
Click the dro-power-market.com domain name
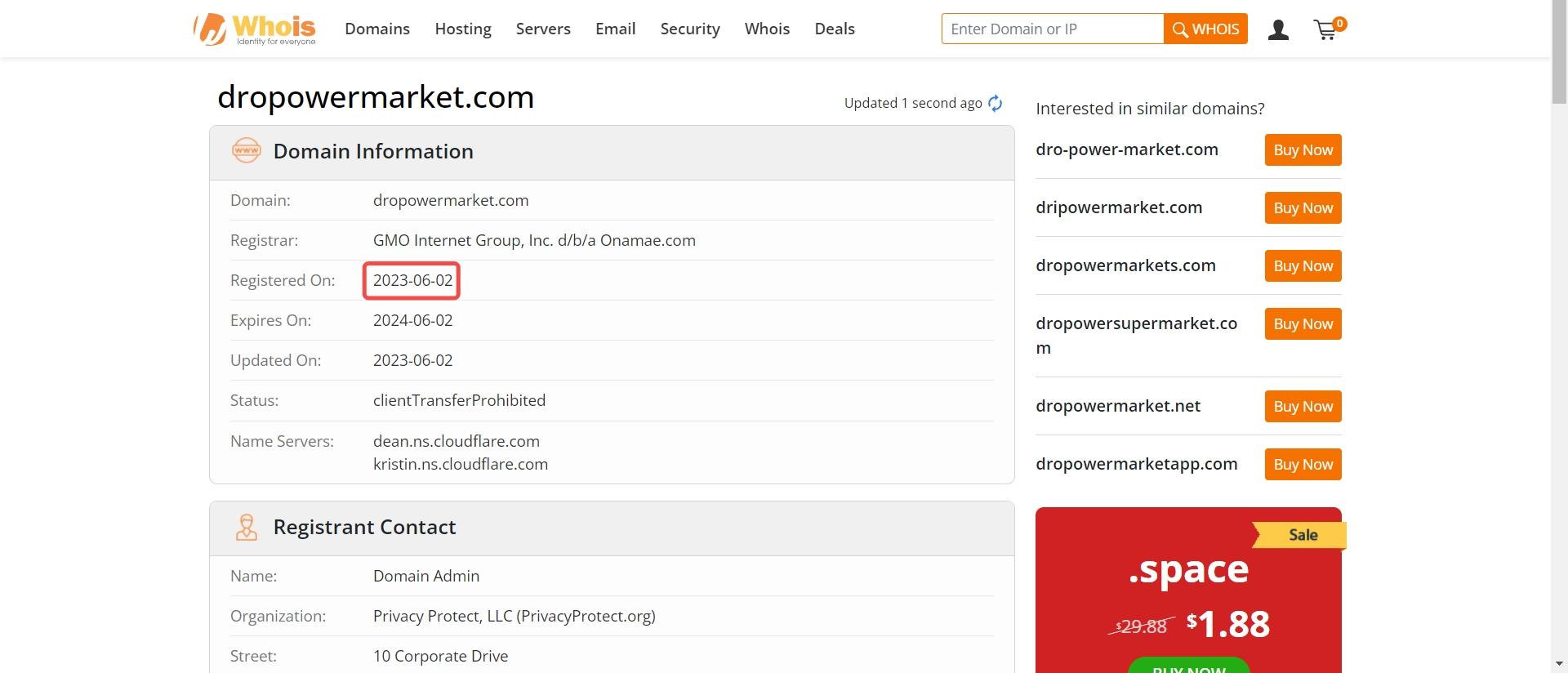(1127, 149)
